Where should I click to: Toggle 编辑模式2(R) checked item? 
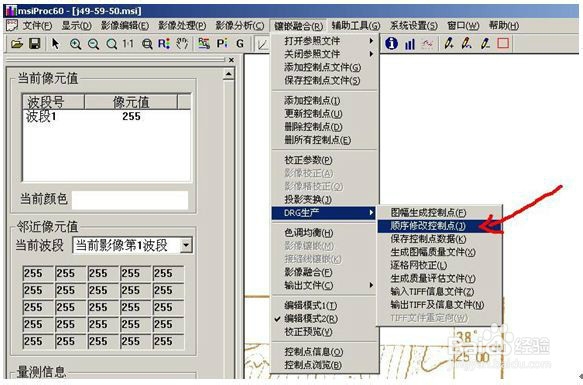tap(325, 319)
